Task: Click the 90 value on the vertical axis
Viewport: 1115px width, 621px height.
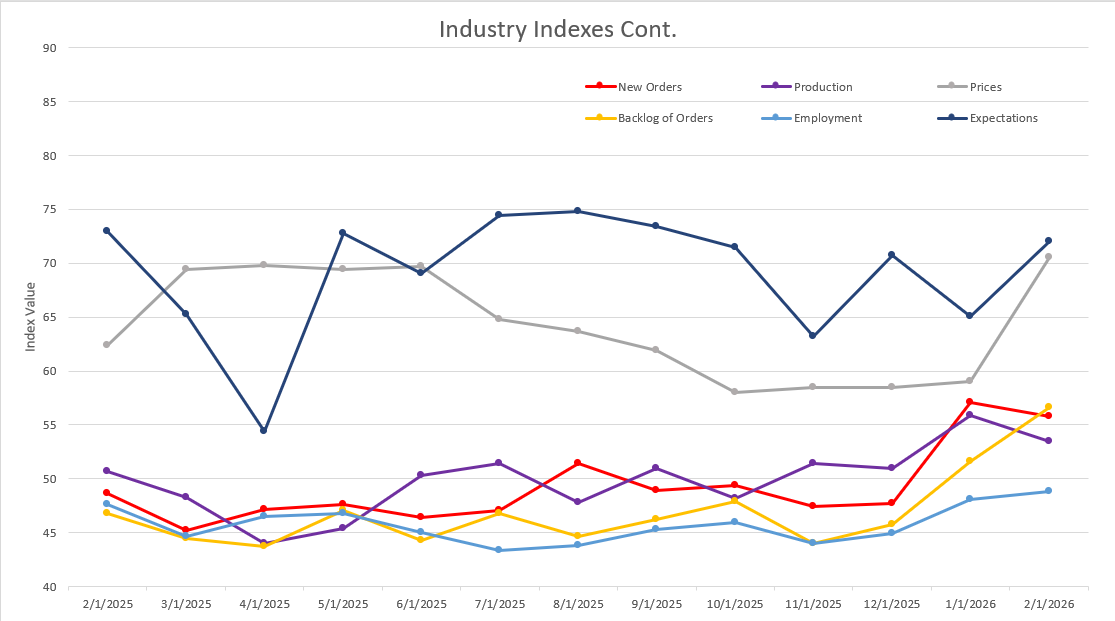Action: [49, 48]
